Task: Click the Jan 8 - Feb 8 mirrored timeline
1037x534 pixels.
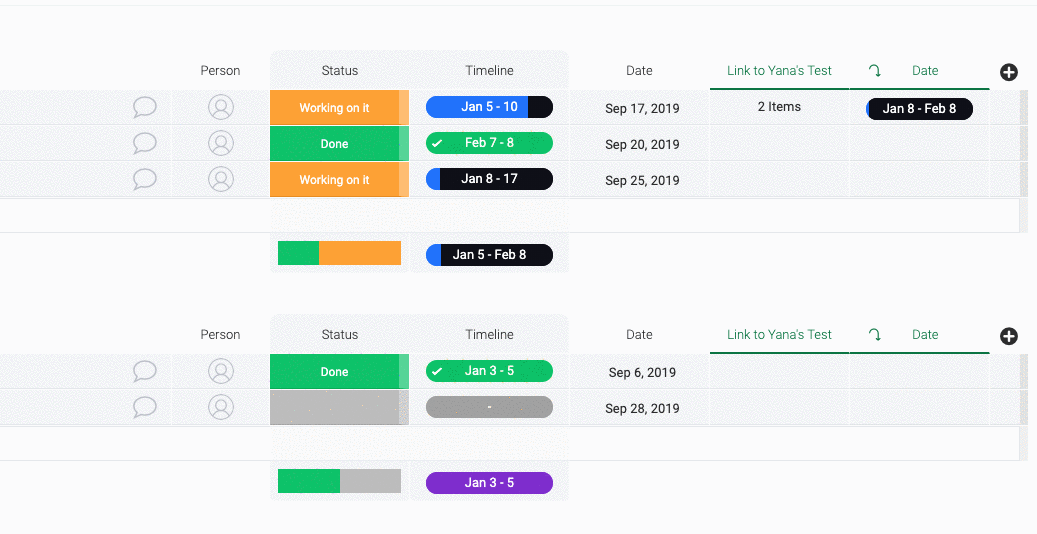Action: tap(919, 109)
